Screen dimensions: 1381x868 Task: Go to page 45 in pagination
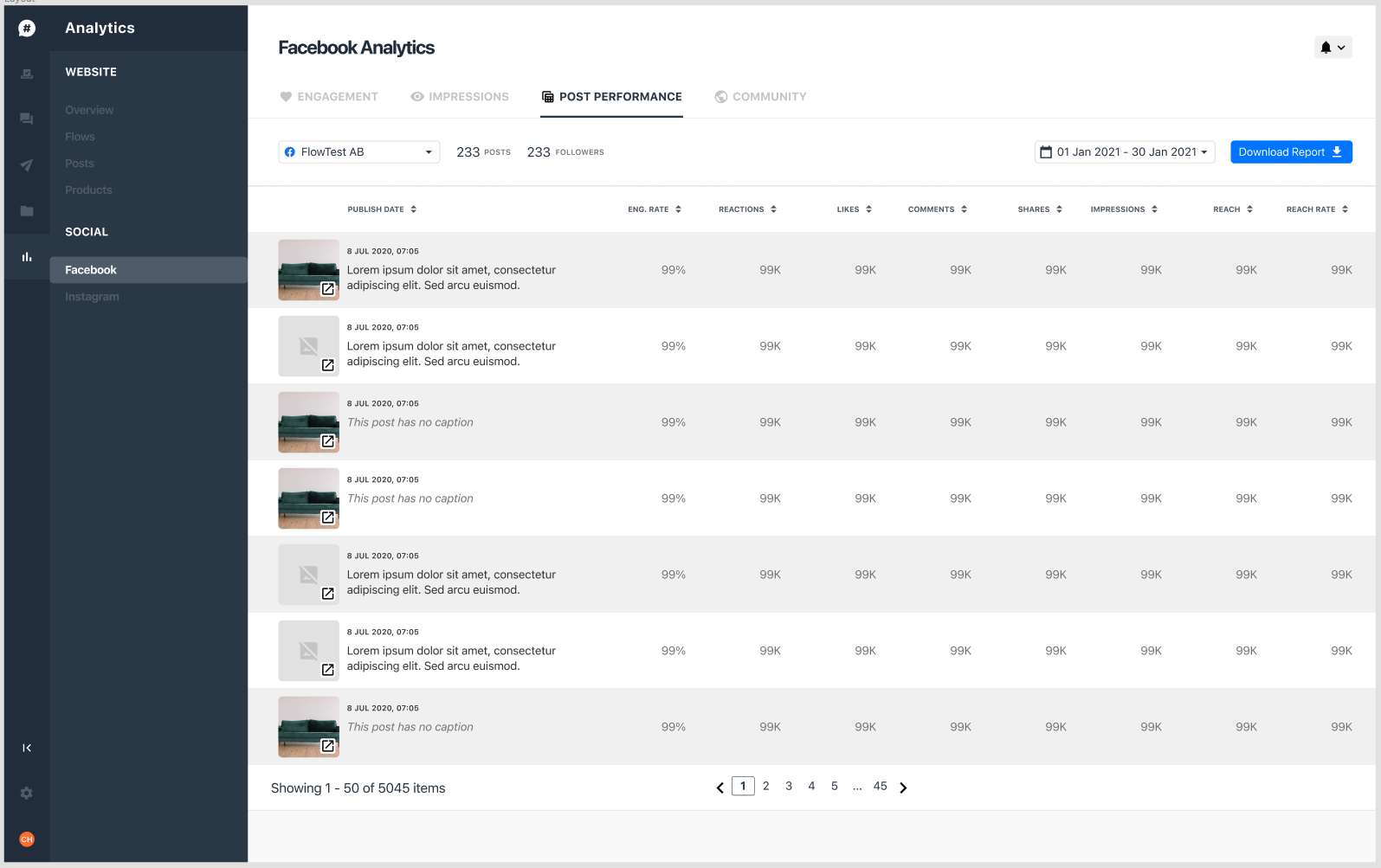880,787
